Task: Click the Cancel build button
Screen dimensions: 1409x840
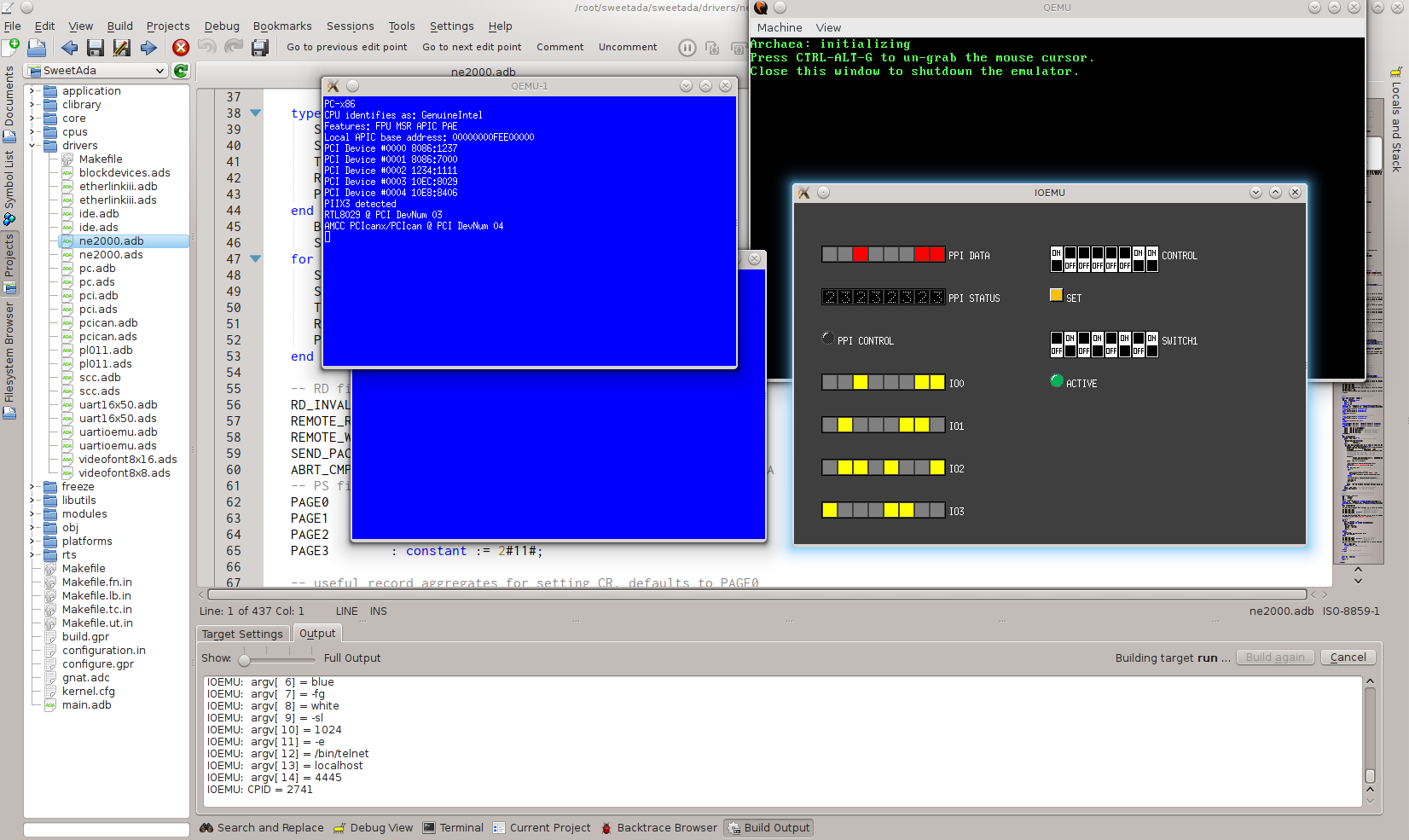Action: [x=1348, y=658]
